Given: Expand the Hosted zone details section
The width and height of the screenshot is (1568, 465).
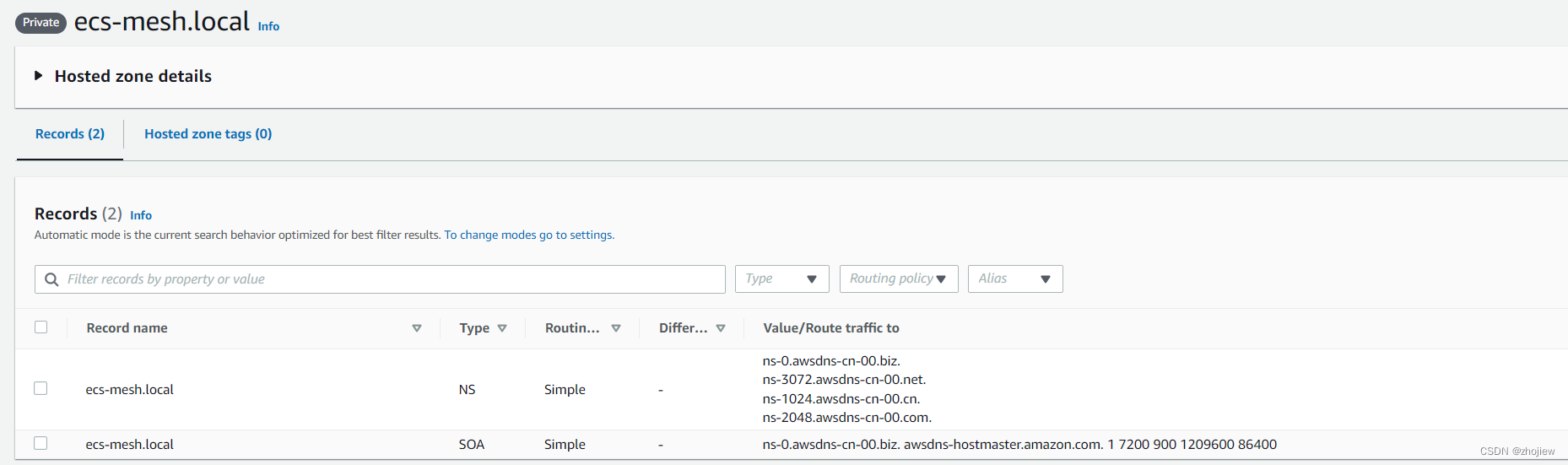Looking at the screenshot, I should (x=39, y=76).
